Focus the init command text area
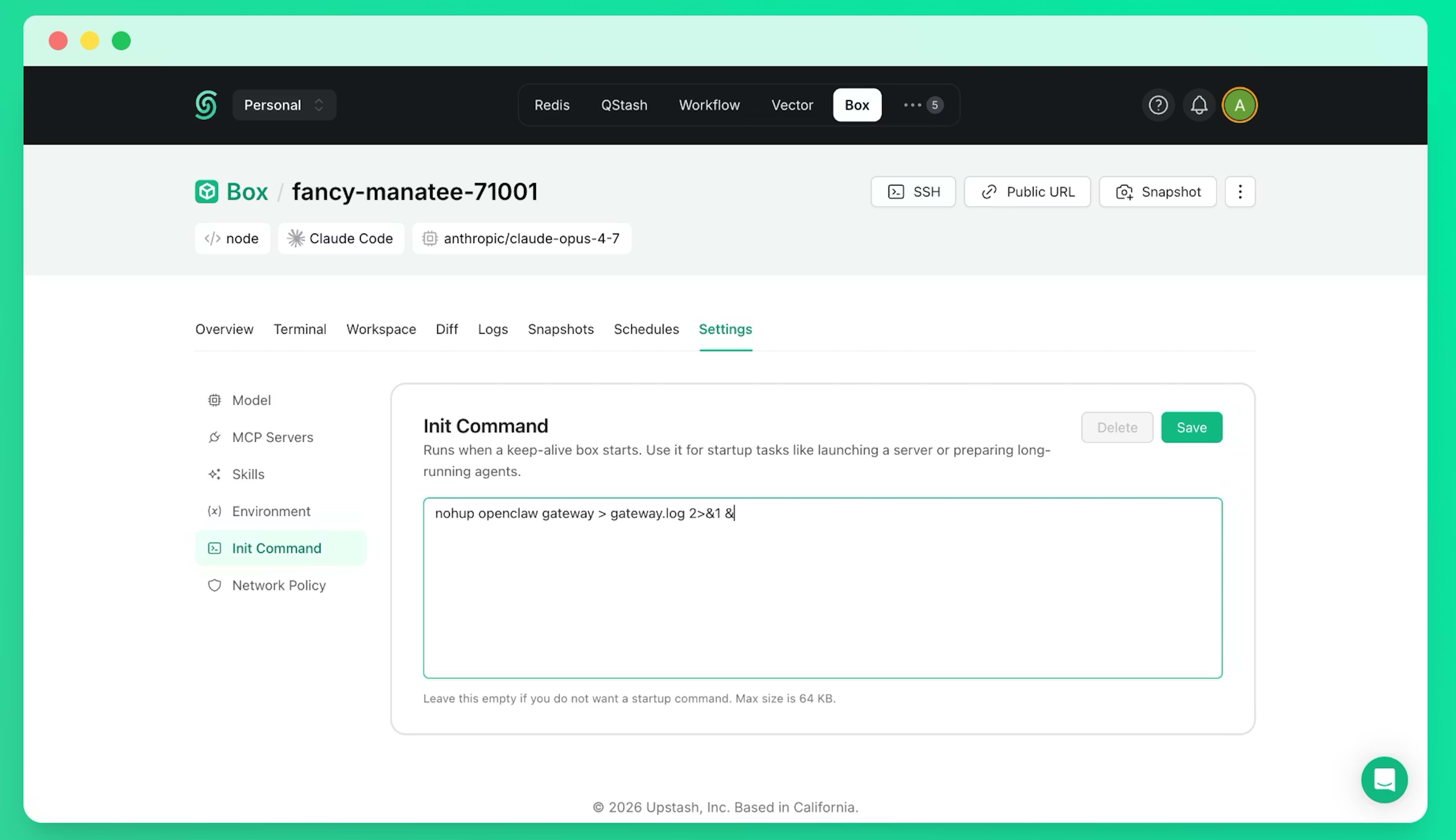The width and height of the screenshot is (1456, 840). coord(822,588)
